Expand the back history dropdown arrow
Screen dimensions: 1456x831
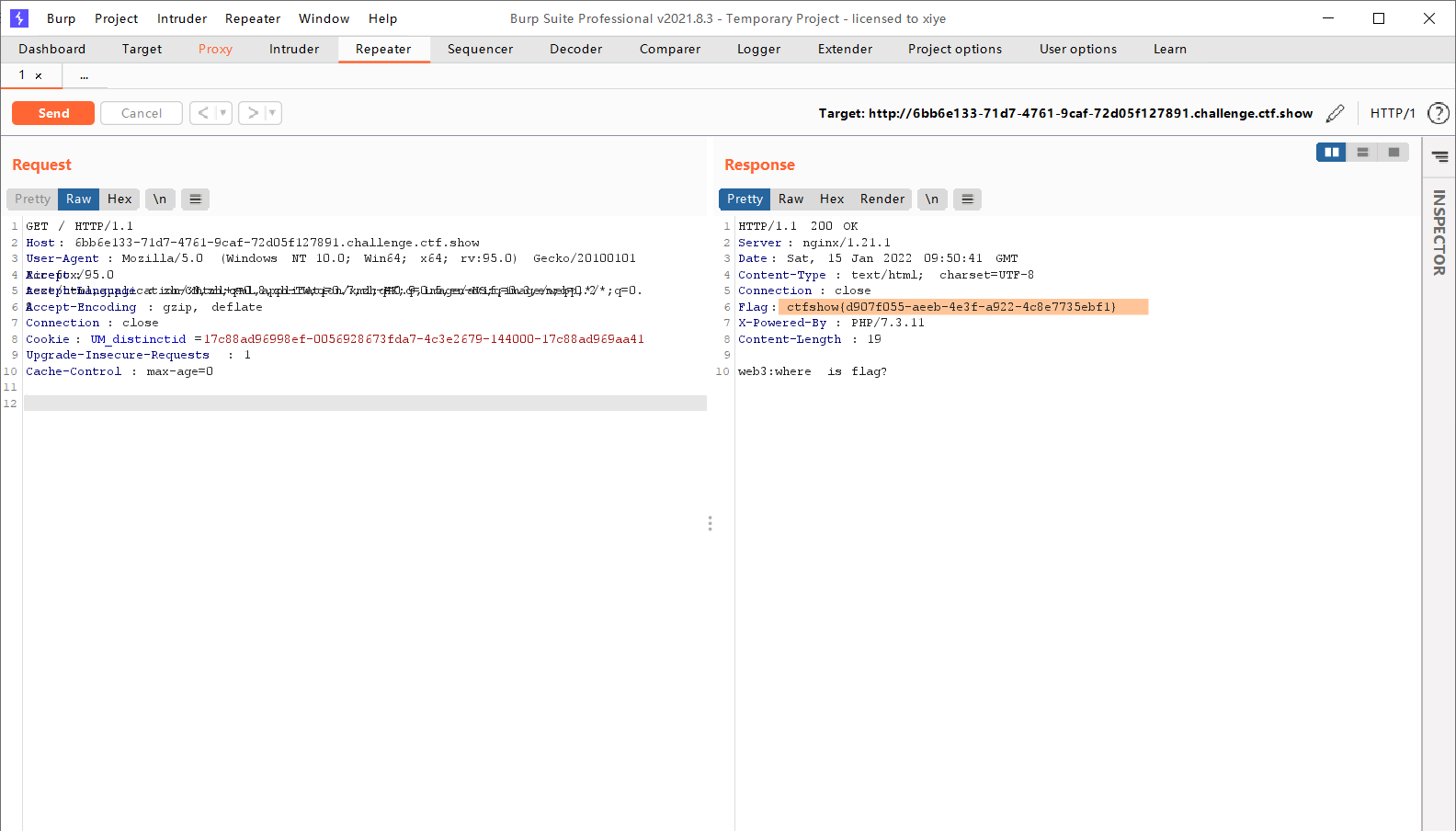[x=223, y=113]
